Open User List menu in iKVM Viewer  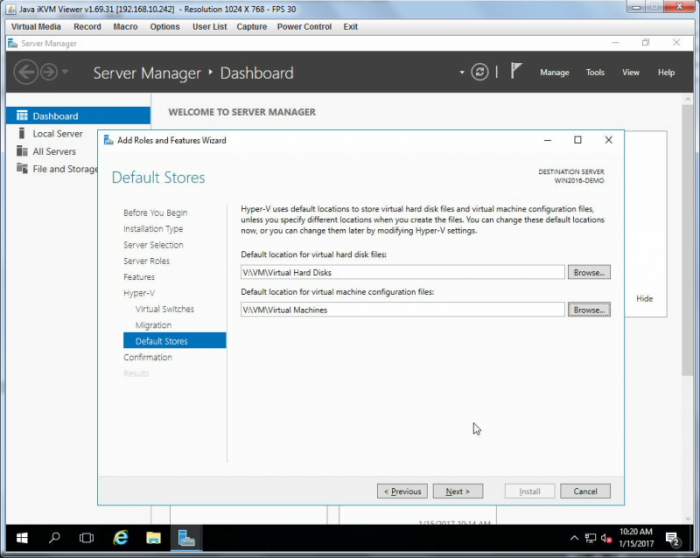coord(209,27)
